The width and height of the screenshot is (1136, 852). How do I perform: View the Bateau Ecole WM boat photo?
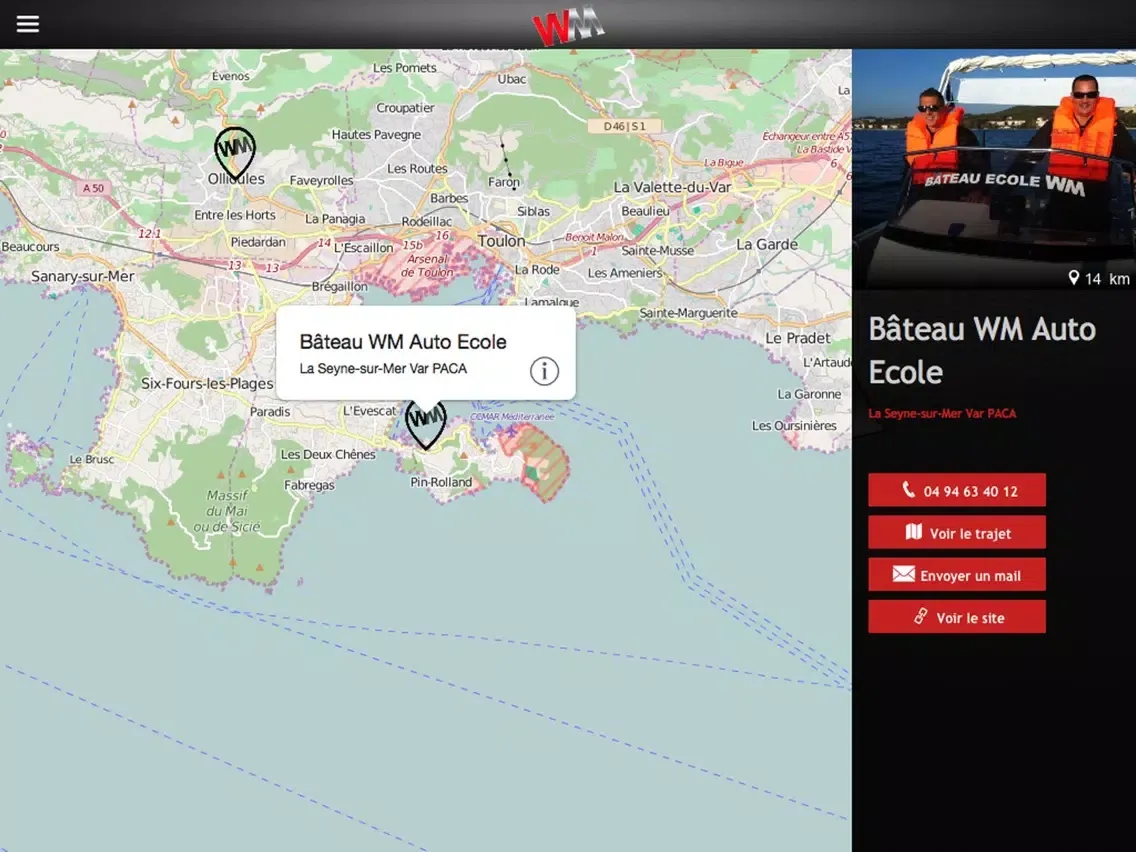[x=994, y=170]
